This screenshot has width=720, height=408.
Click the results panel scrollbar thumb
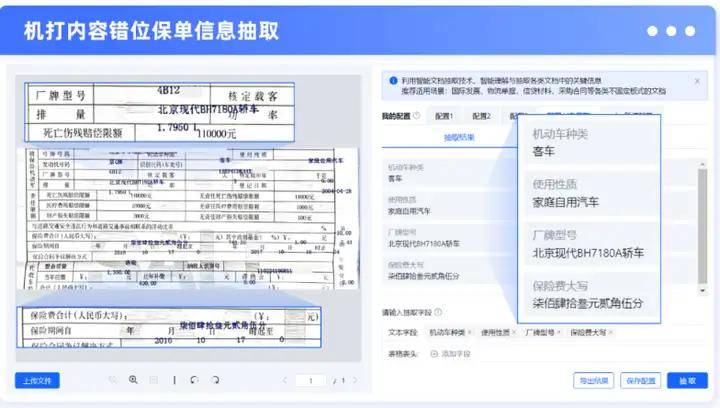pos(703,226)
